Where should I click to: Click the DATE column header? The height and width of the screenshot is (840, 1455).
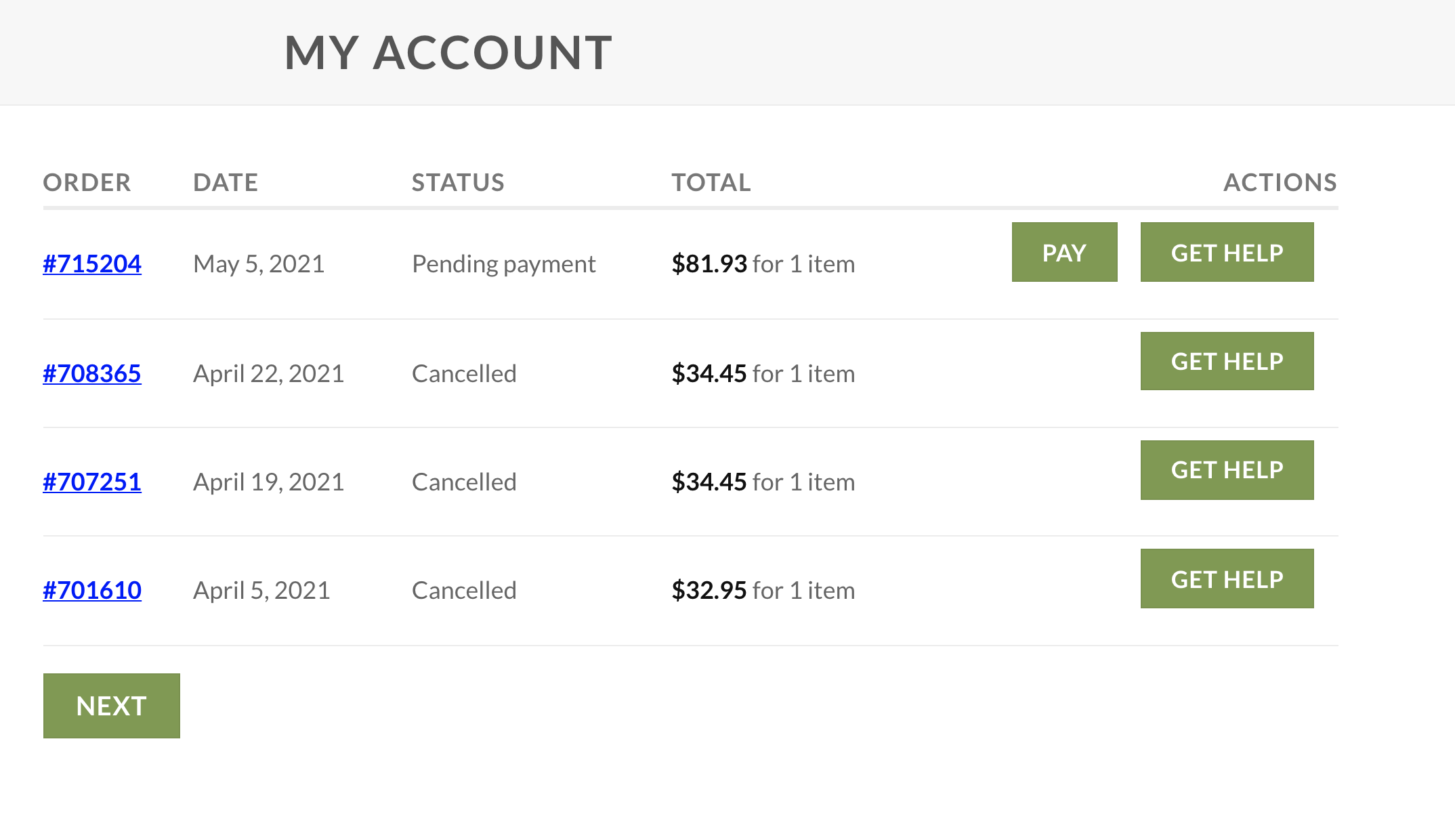226,182
